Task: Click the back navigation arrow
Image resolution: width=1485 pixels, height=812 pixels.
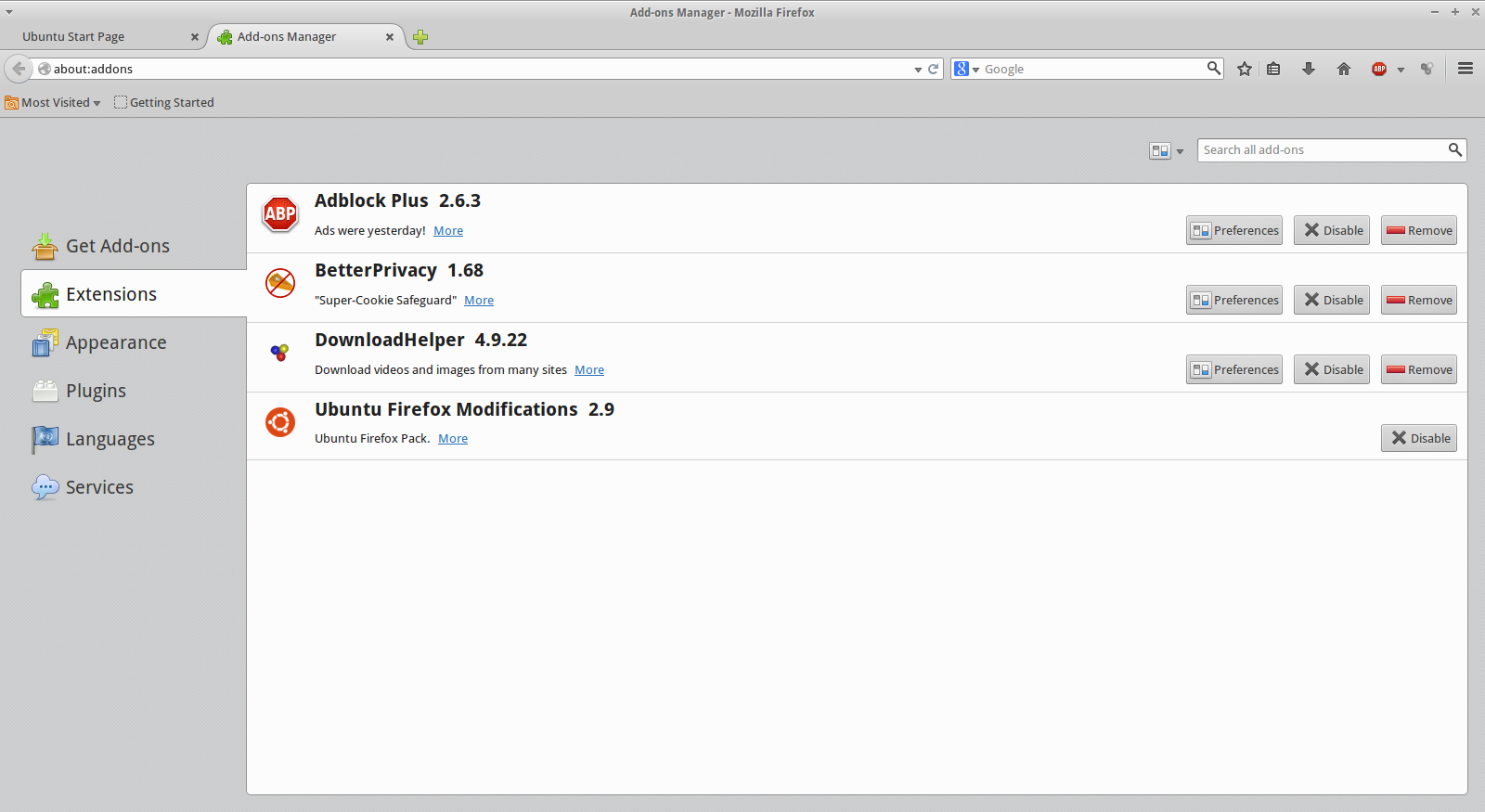Action: pyautogui.click(x=19, y=69)
